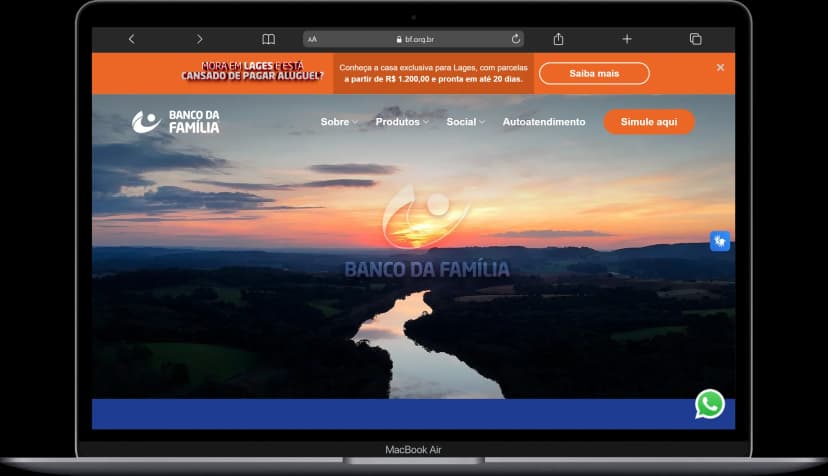Expand the Produtos dropdown menu
This screenshot has height=476, width=828.
point(401,122)
